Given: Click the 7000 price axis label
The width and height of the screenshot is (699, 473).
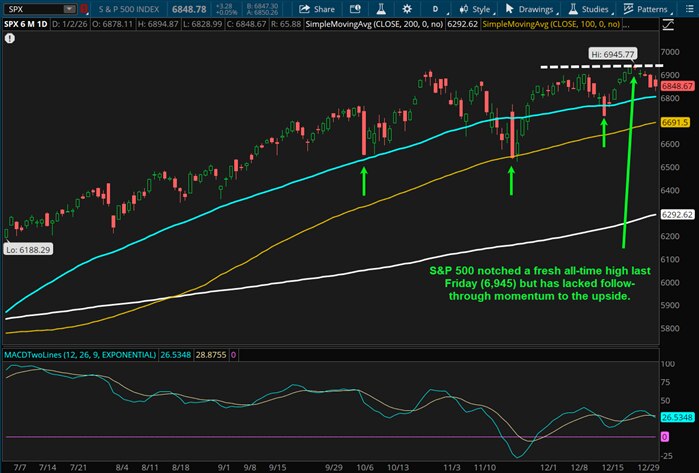Looking at the screenshot, I should [x=670, y=52].
